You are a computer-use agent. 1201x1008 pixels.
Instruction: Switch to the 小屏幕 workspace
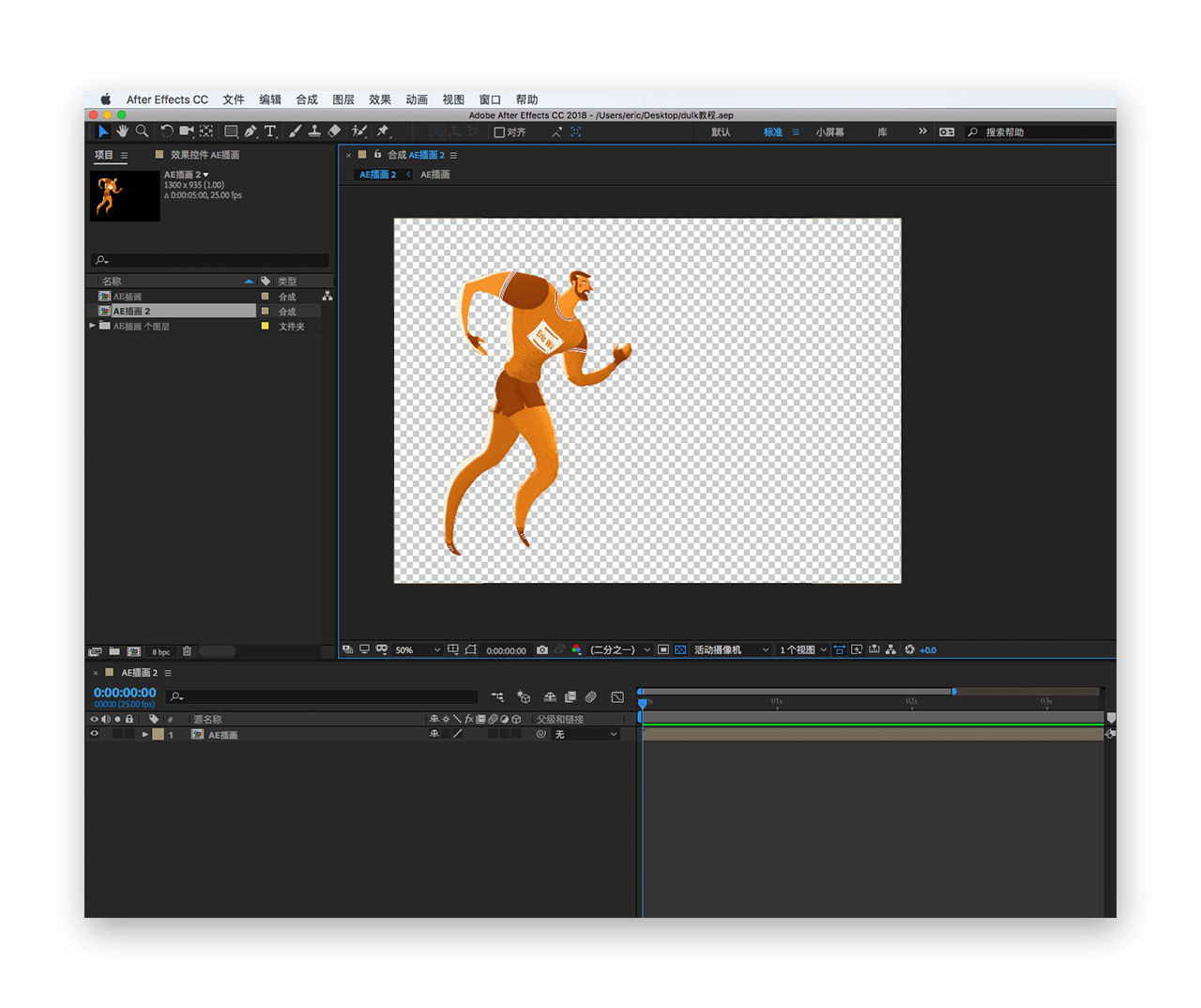click(x=829, y=132)
